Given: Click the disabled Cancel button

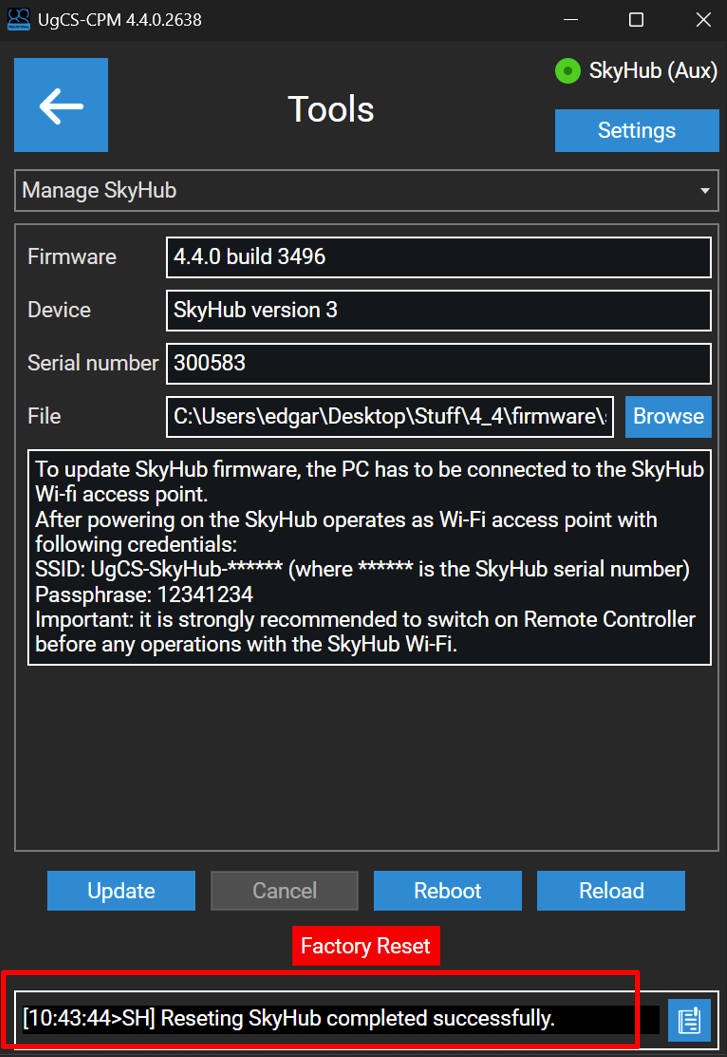Looking at the screenshot, I should [284, 890].
